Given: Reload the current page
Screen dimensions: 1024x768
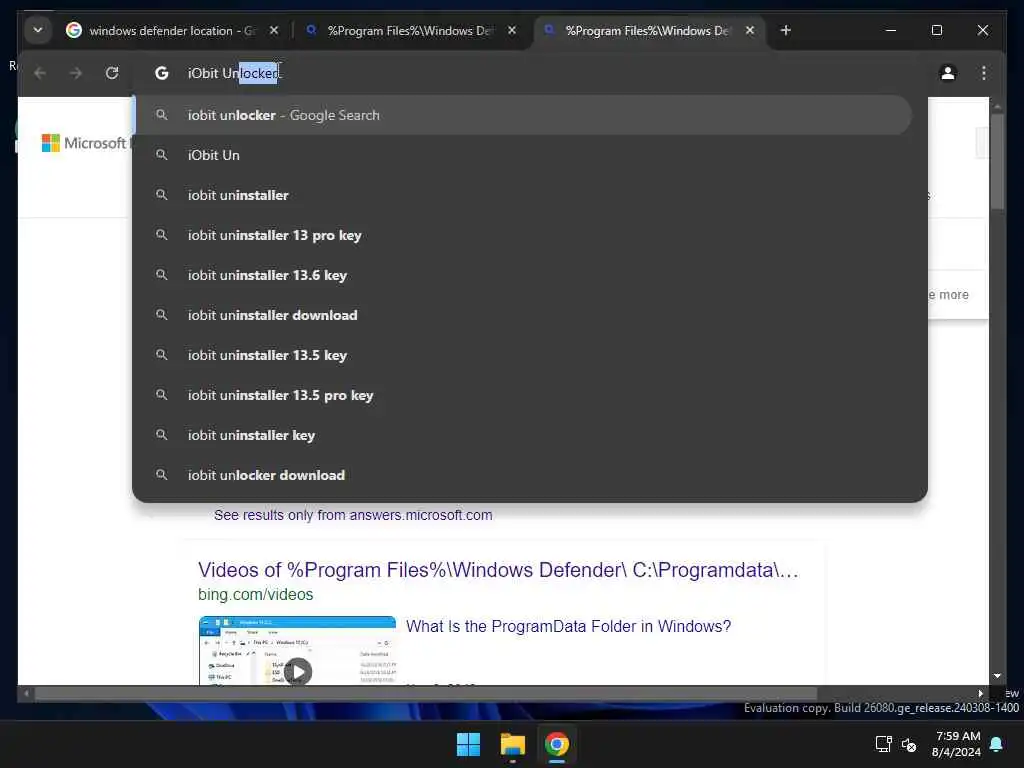Looking at the screenshot, I should (112, 73).
